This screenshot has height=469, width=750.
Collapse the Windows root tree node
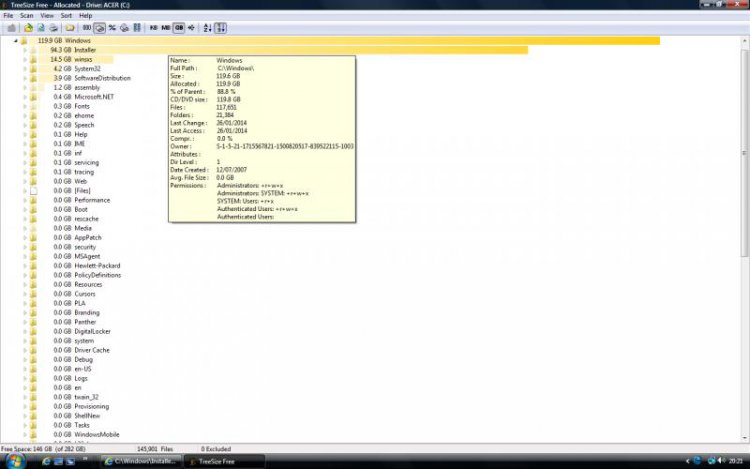click(x=16, y=41)
